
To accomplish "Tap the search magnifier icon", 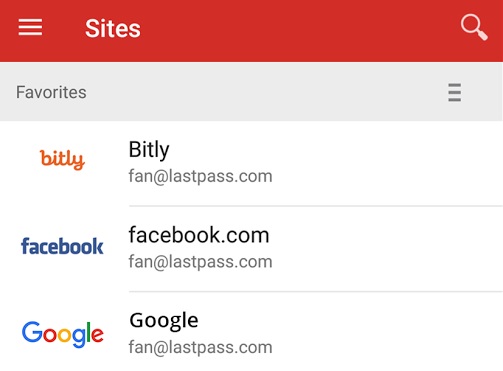I will [x=474, y=27].
